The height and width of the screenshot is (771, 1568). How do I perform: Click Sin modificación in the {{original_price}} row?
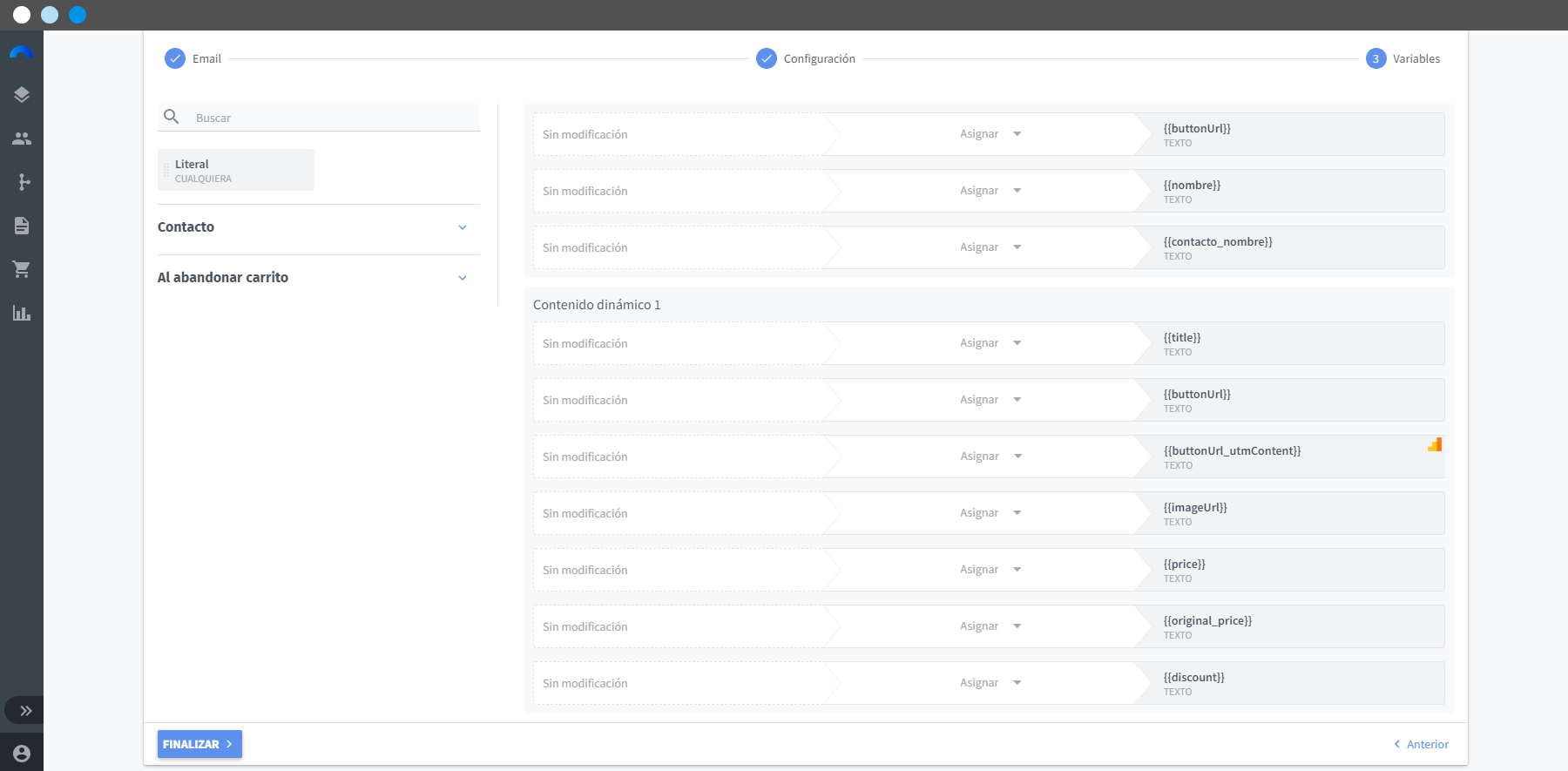(585, 626)
